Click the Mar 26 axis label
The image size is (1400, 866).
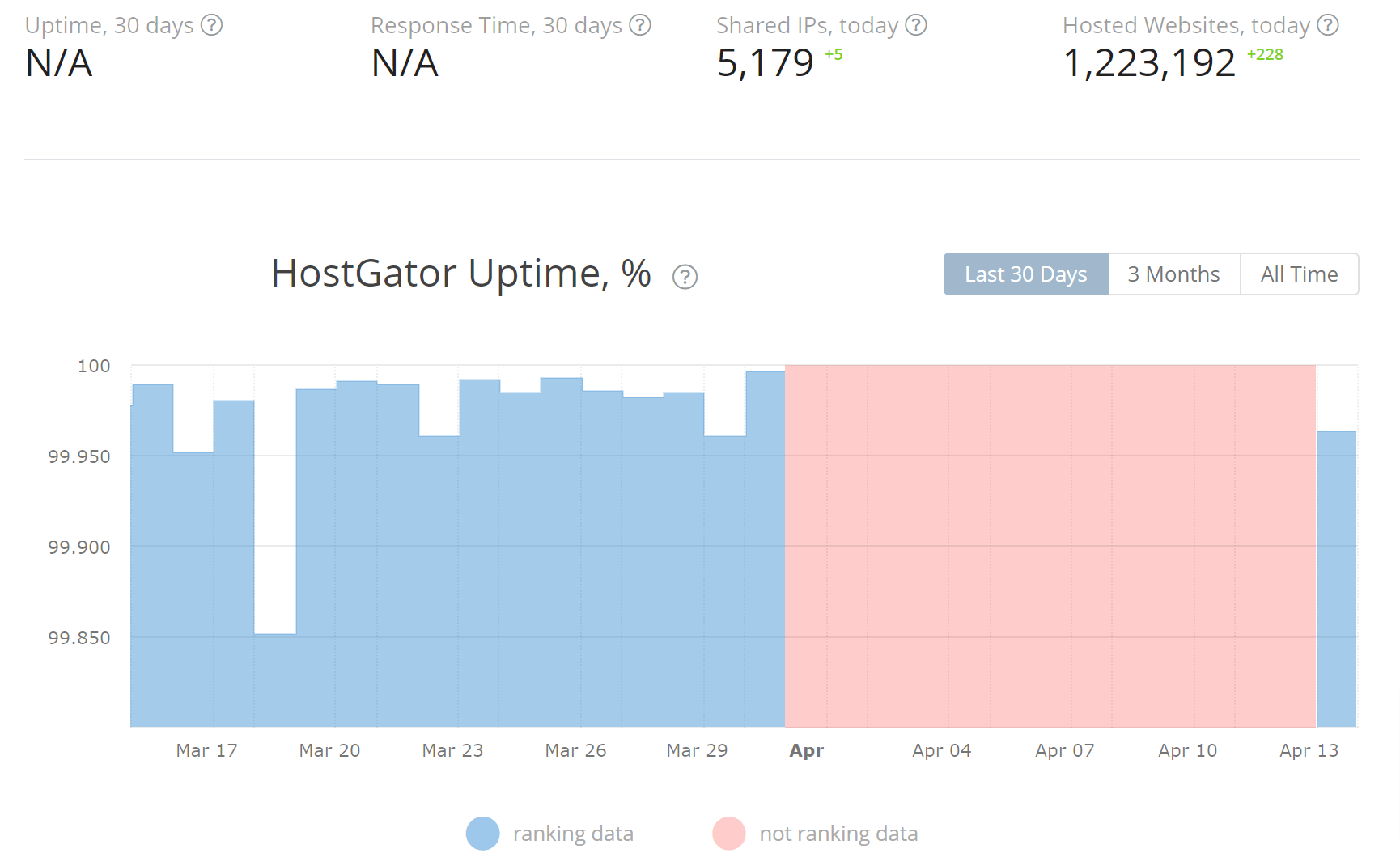[576, 750]
